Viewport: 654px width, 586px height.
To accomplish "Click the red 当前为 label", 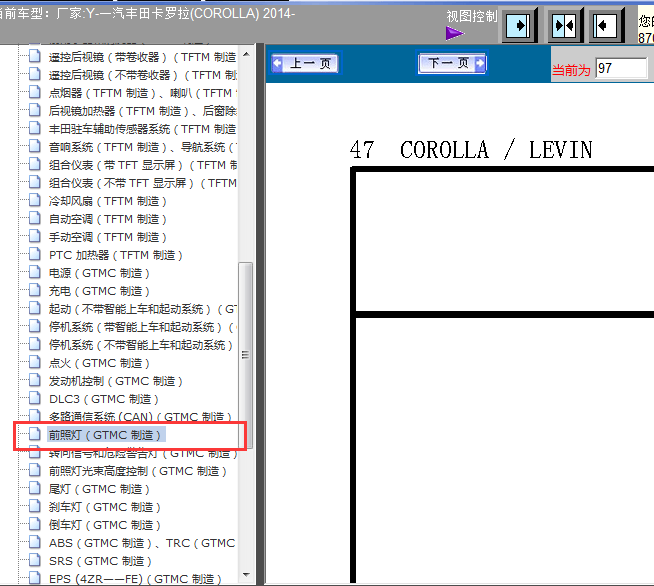I will pos(571,70).
